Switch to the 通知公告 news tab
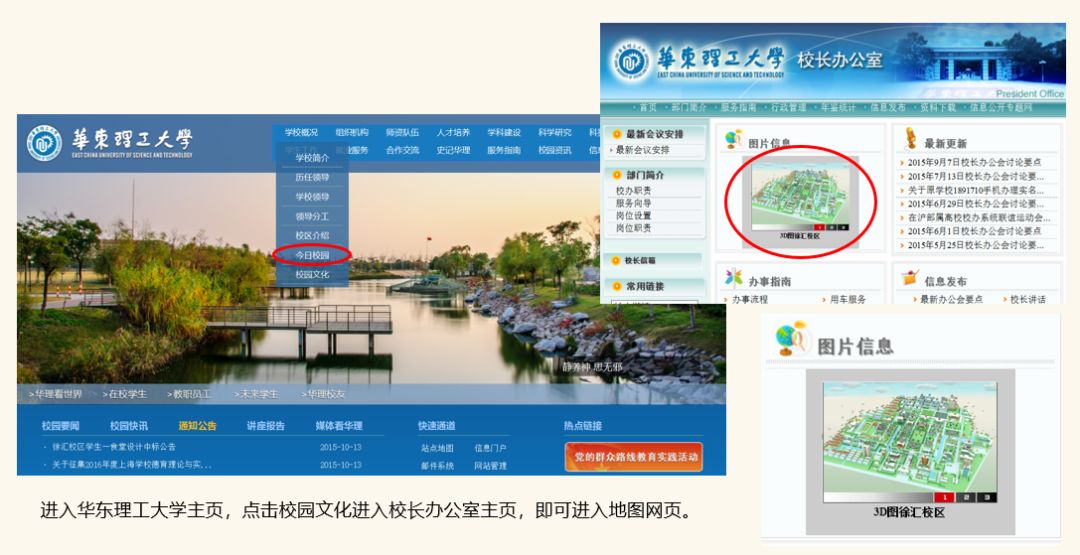Viewport: 1080px width, 555px height. (x=197, y=426)
